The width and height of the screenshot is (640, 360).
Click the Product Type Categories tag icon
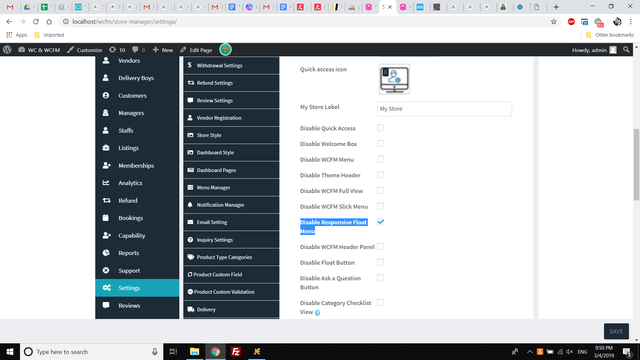(x=191, y=257)
